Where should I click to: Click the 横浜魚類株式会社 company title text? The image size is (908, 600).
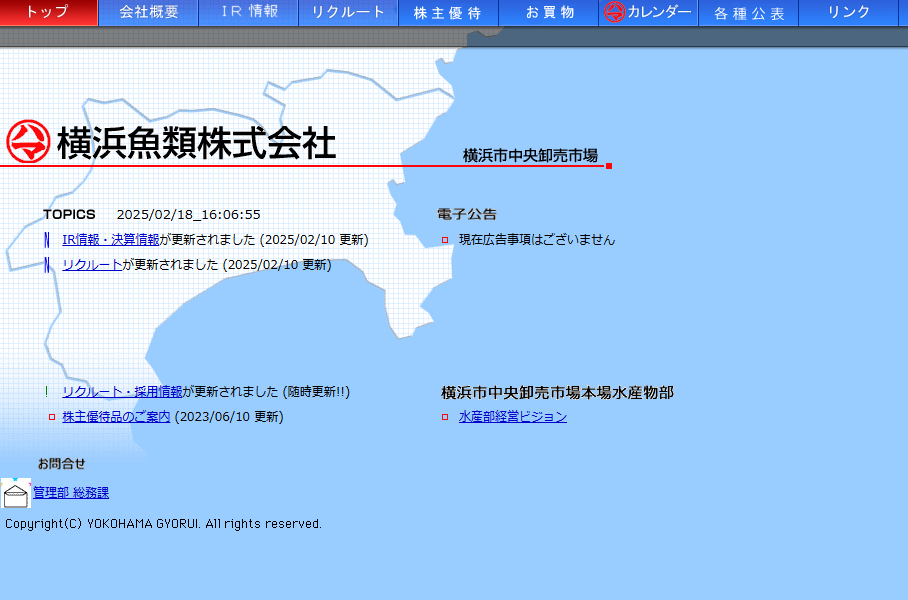point(197,143)
